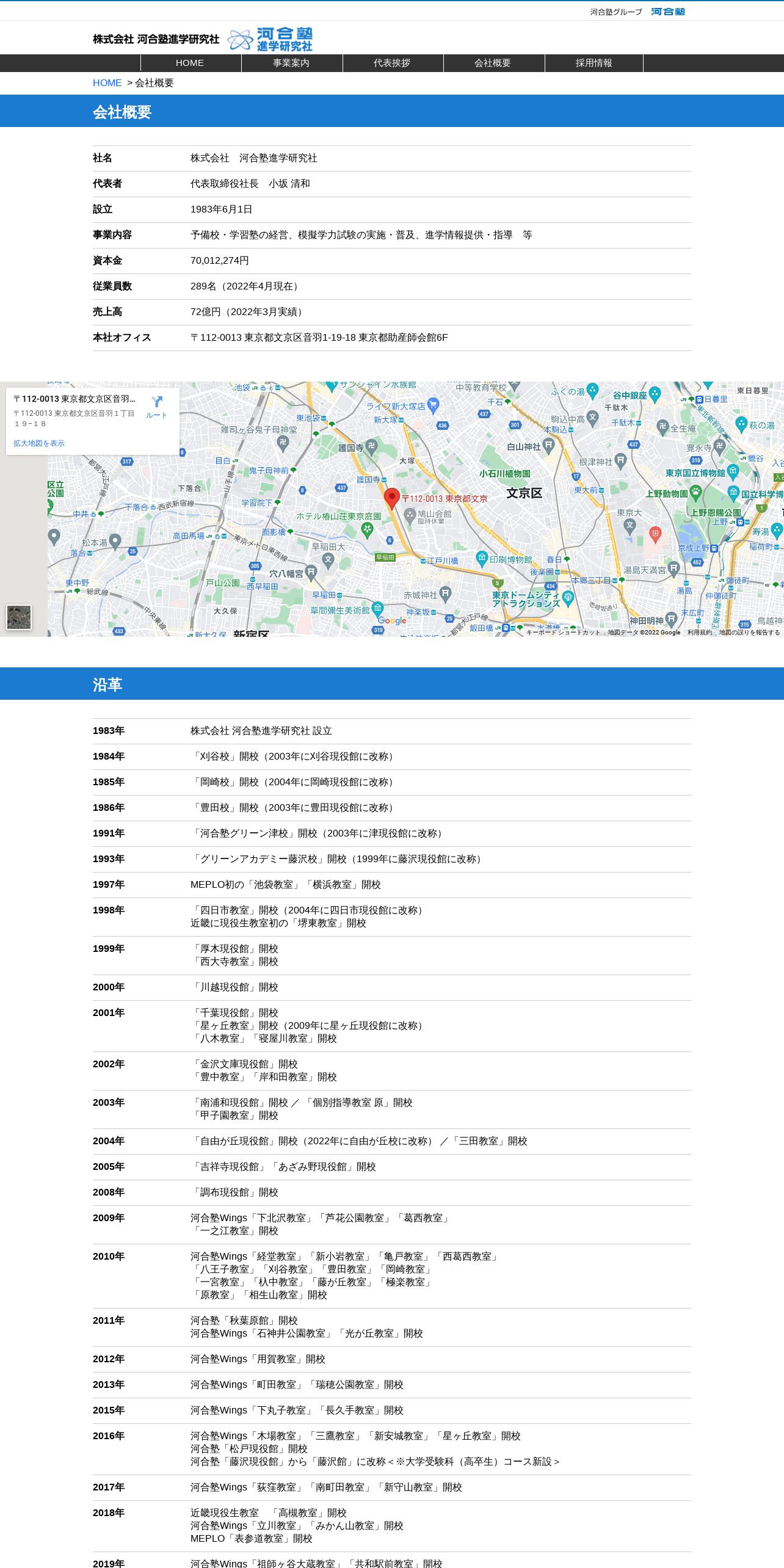Select the 護国寺 temple map icon
Viewport: 784px width, 1568px height.
372,446
